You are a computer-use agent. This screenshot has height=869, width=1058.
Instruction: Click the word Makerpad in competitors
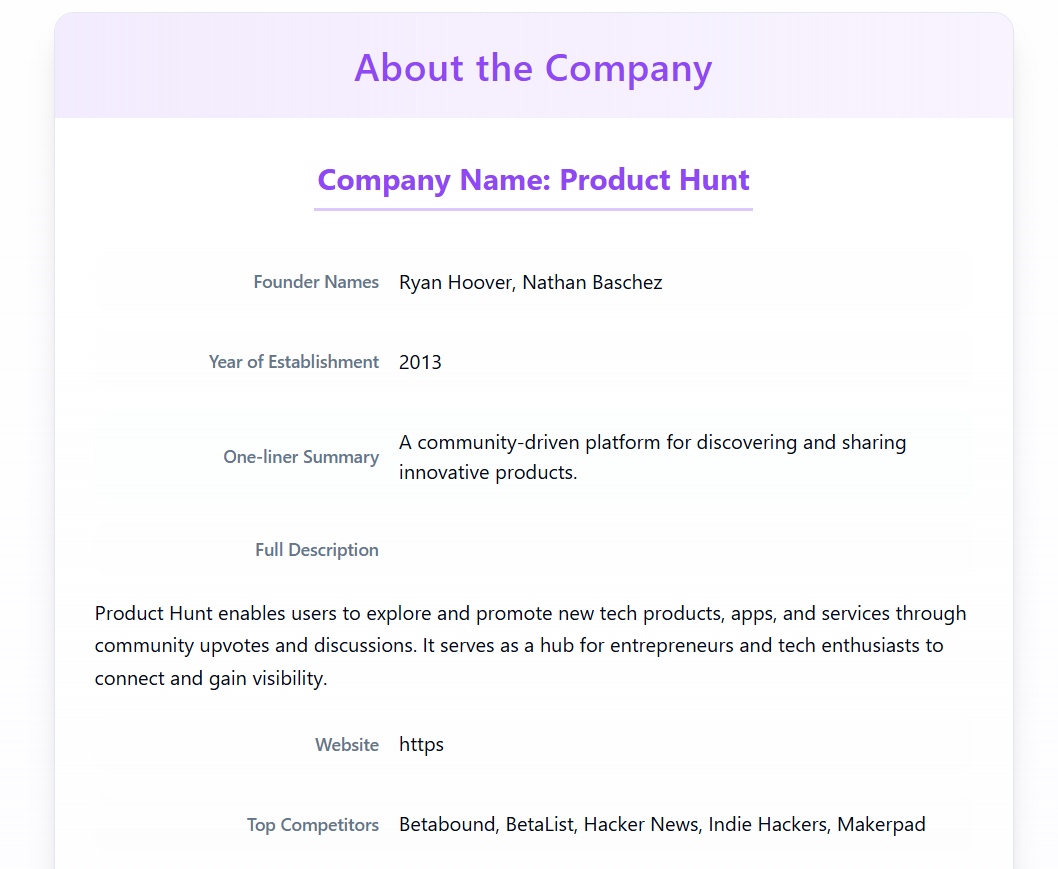coord(881,824)
